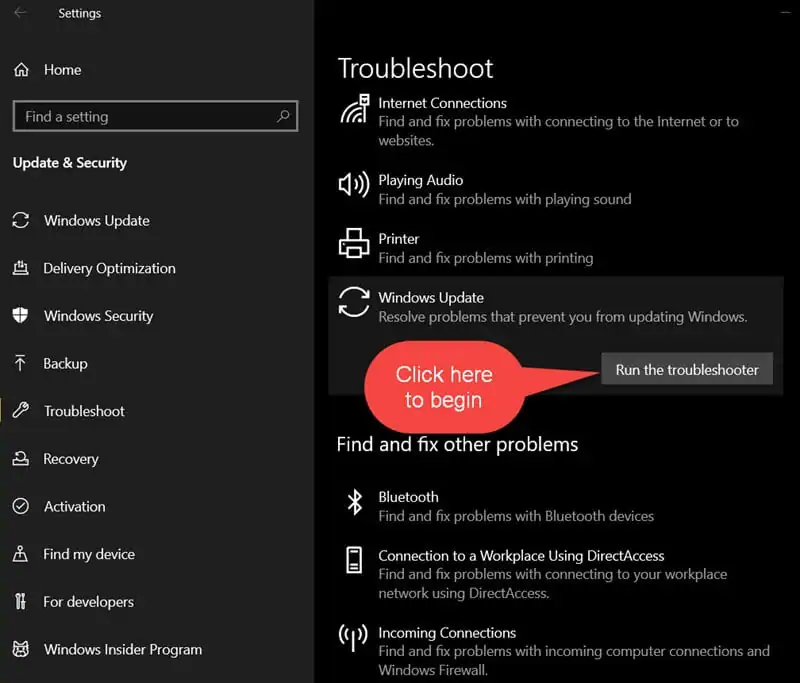The width and height of the screenshot is (800, 683).
Task: Click the Find a setting search box
Action: point(155,116)
